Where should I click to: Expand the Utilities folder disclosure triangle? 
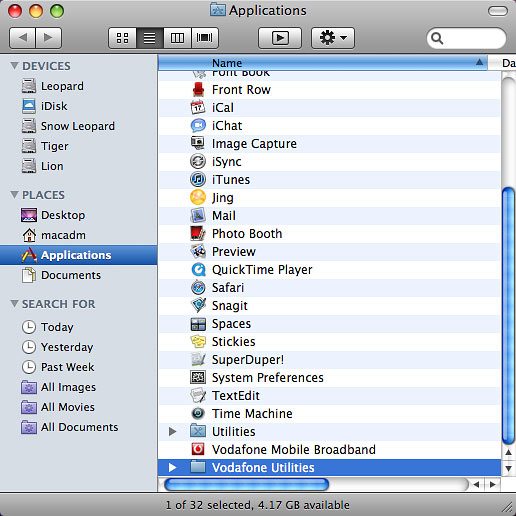[x=172, y=432]
